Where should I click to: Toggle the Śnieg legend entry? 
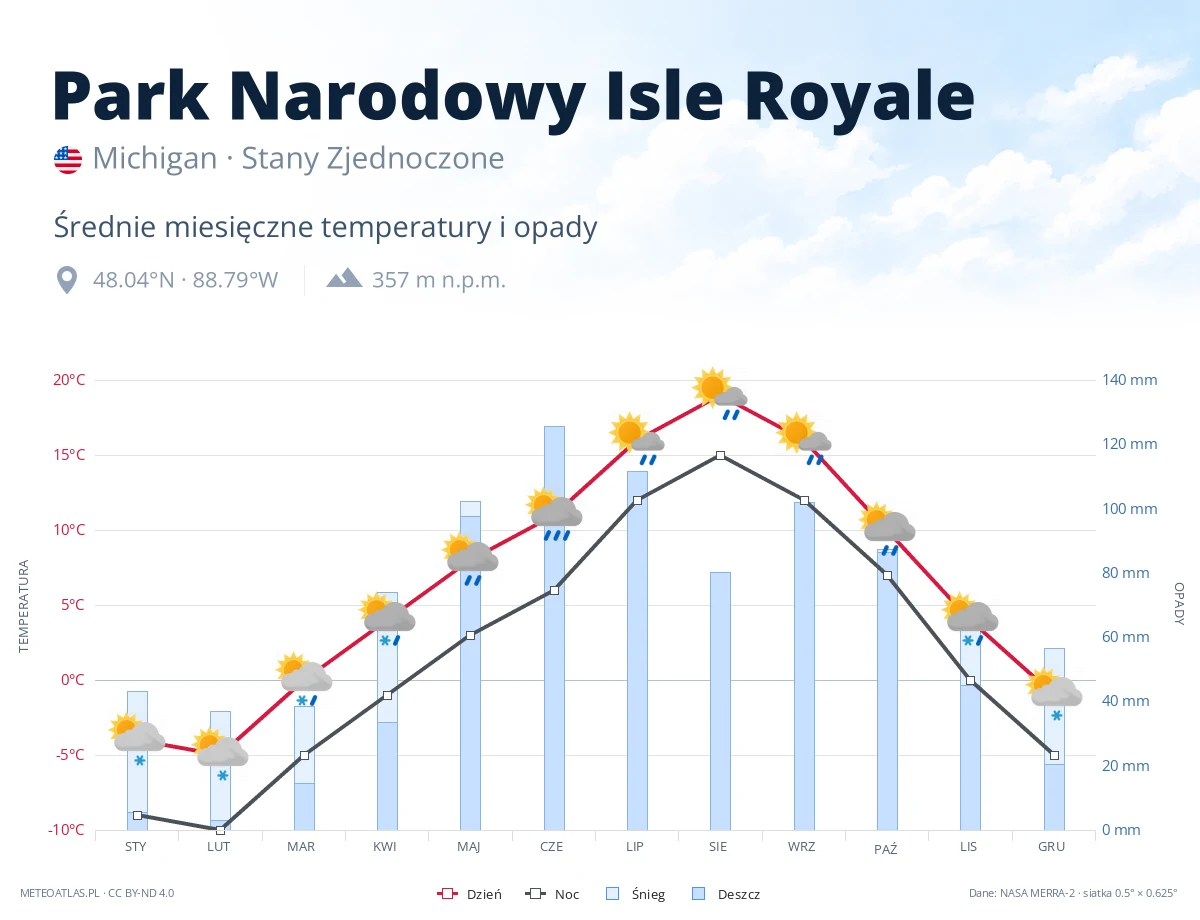point(635,894)
